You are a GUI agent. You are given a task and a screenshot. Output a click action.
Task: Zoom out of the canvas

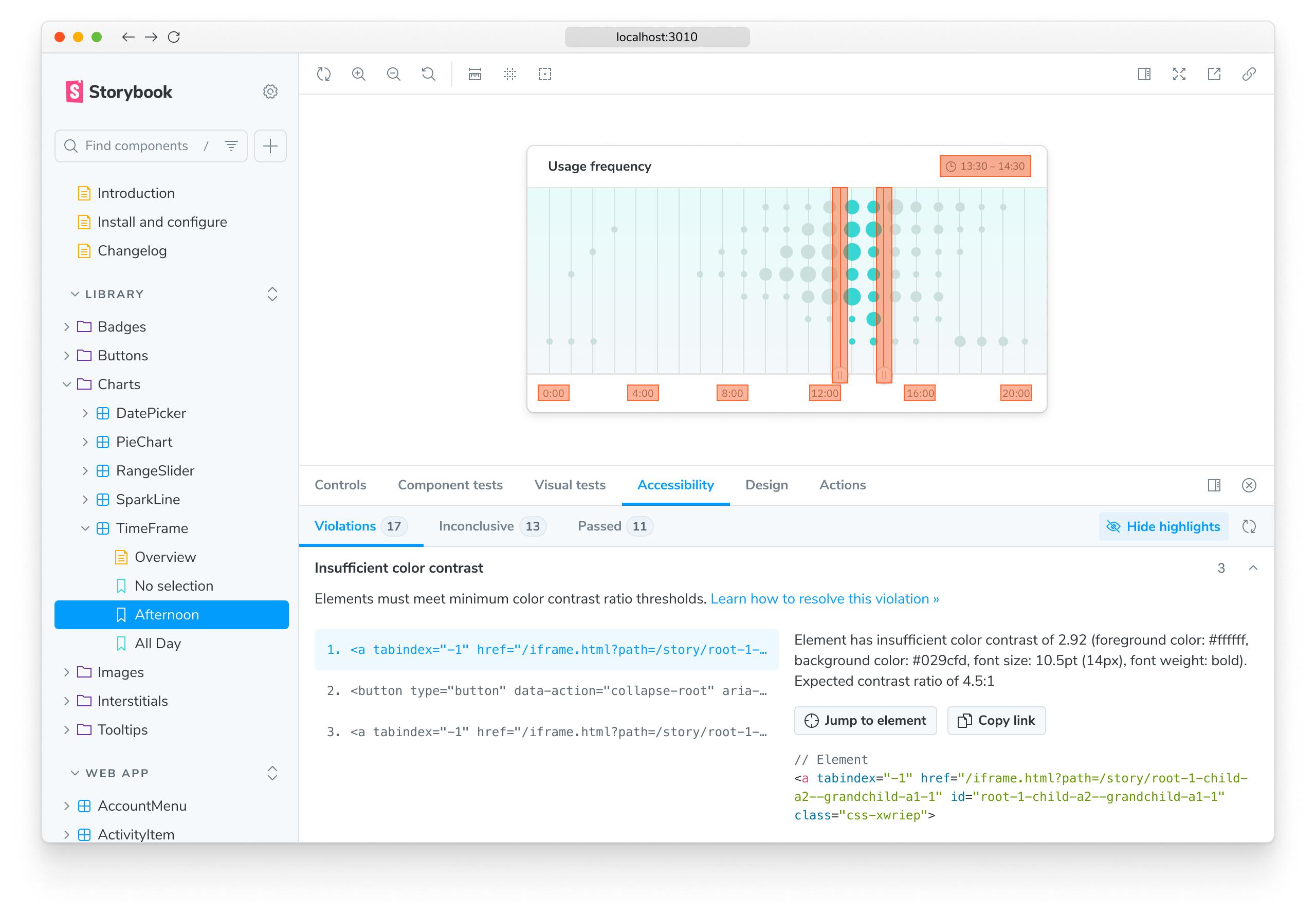click(x=394, y=74)
